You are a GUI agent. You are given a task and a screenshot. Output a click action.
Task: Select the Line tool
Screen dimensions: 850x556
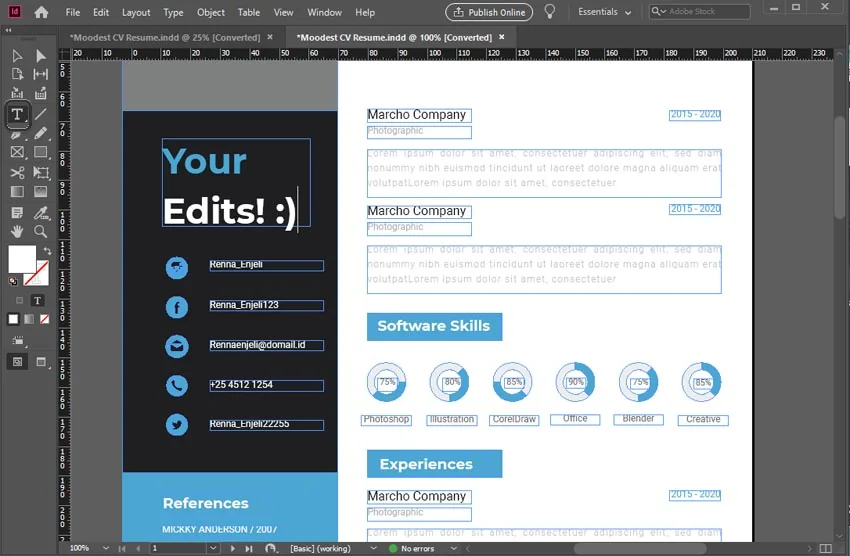pos(41,114)
